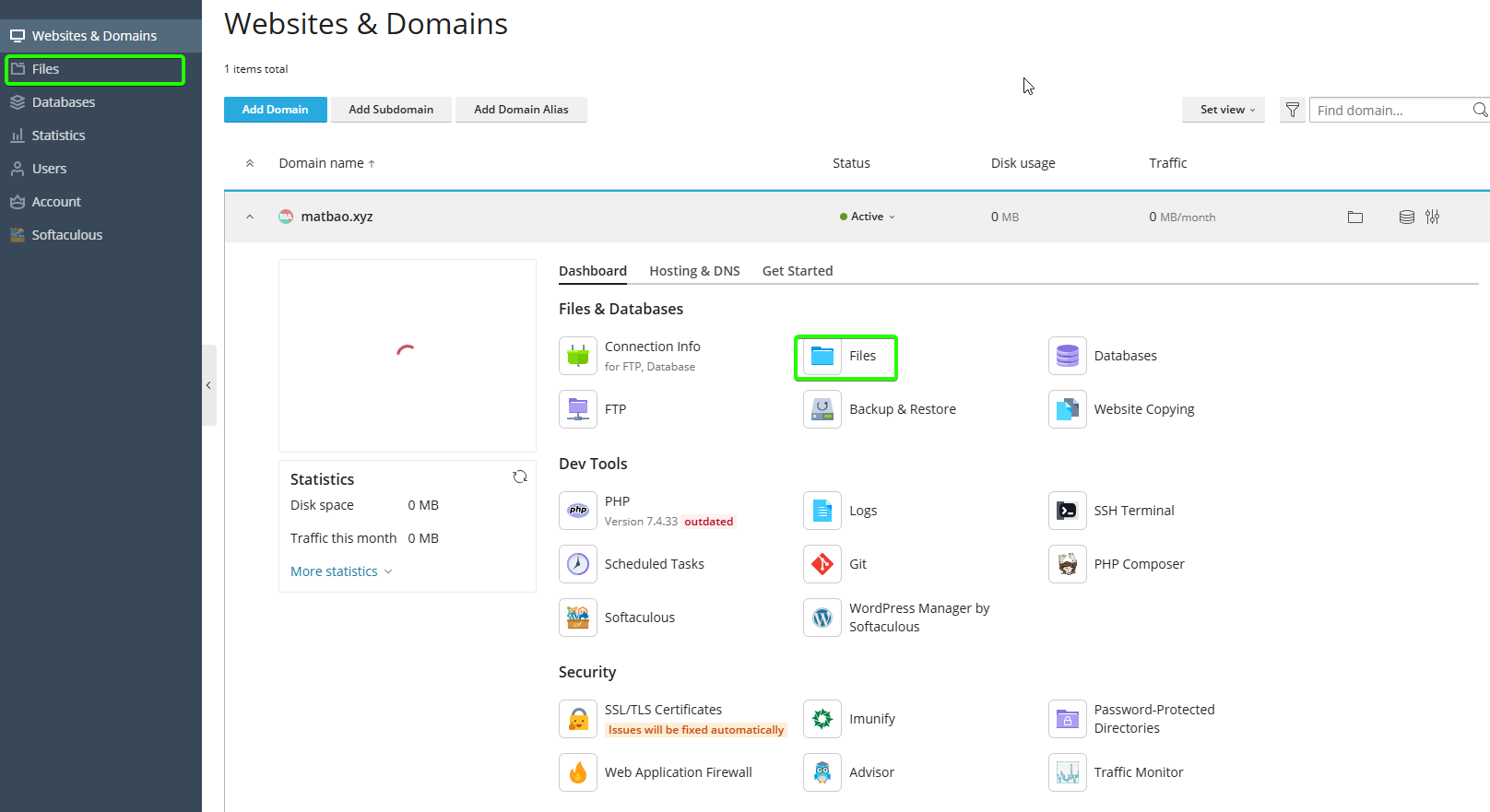Refresh statistics with the reload icon
This screenshot has width=1490, height=812.
coord(520,477)
